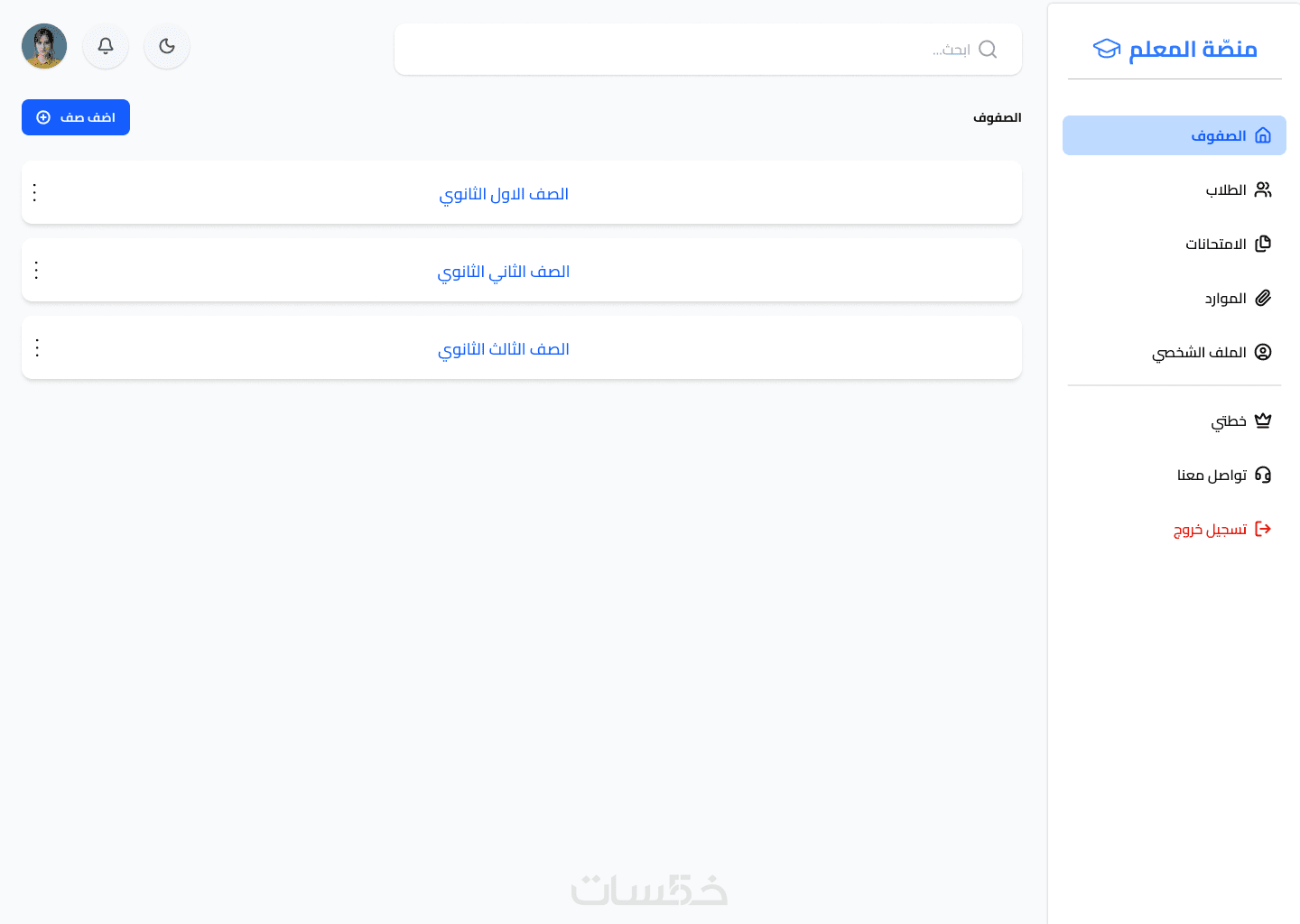1300x924 pixels.
Task: Open the الصف الثالث الثانوي class link
Action: (504, 349)
